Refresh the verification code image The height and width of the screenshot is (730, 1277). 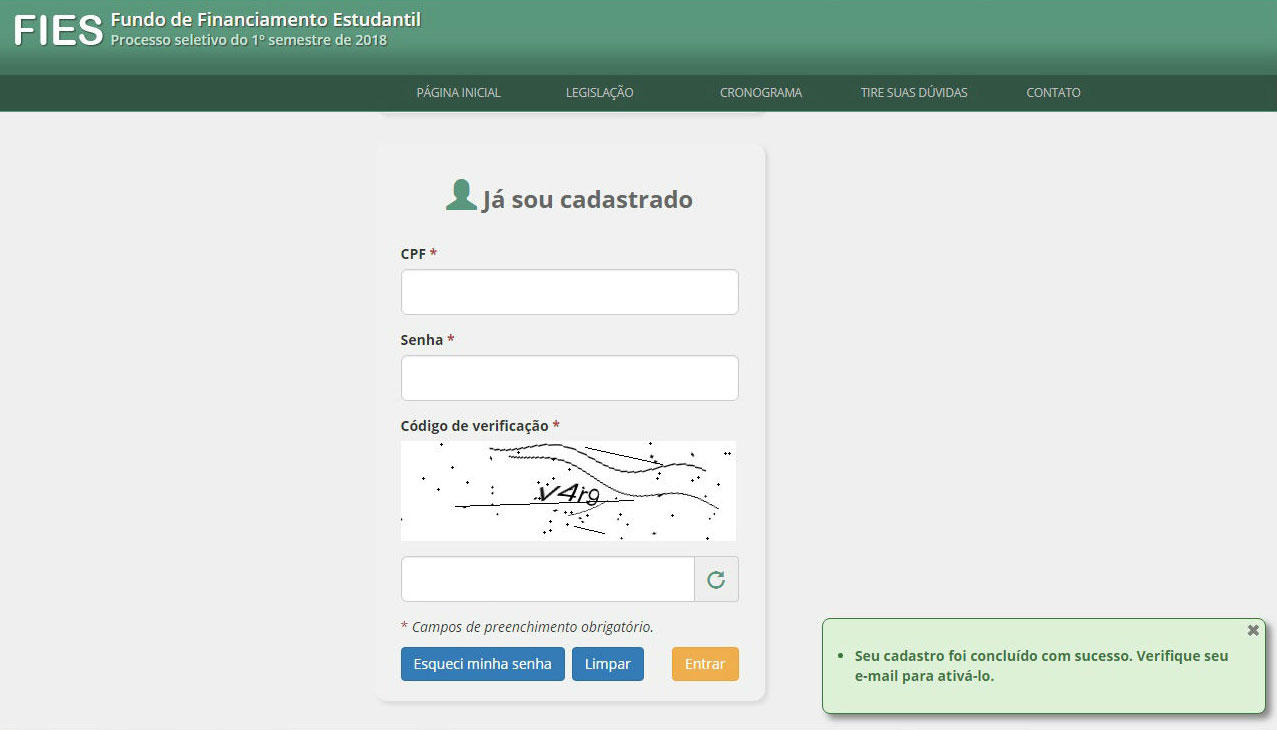tap(716, 579)
